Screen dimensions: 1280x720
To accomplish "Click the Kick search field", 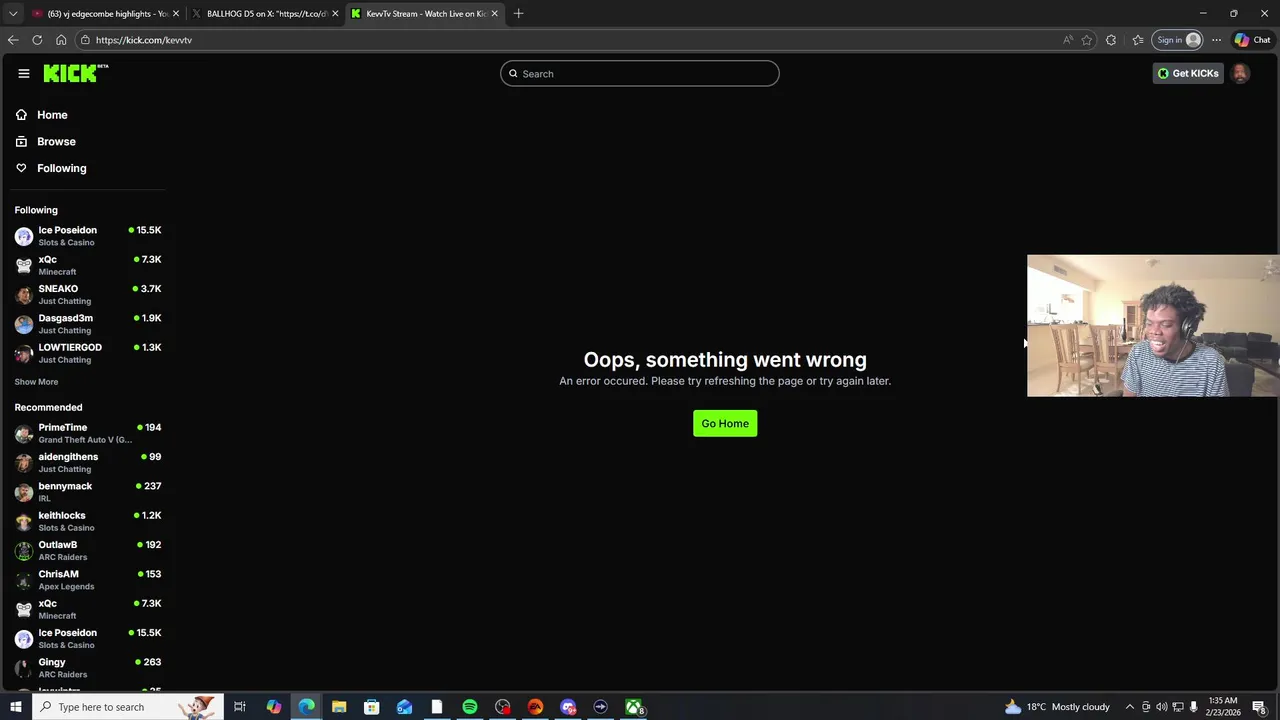I will 640,73.
